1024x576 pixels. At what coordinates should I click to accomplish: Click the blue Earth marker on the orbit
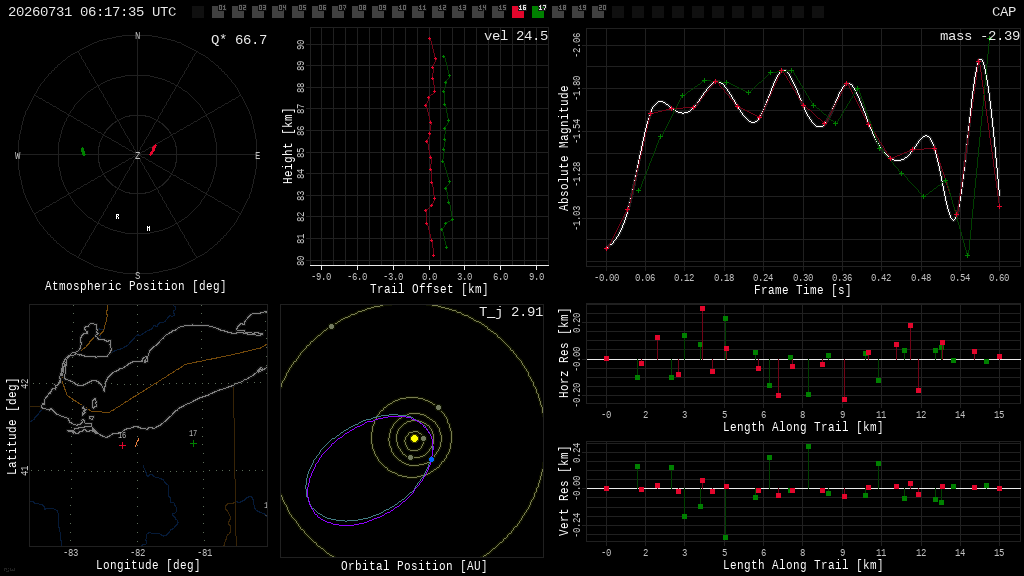[x=431, y=460]
